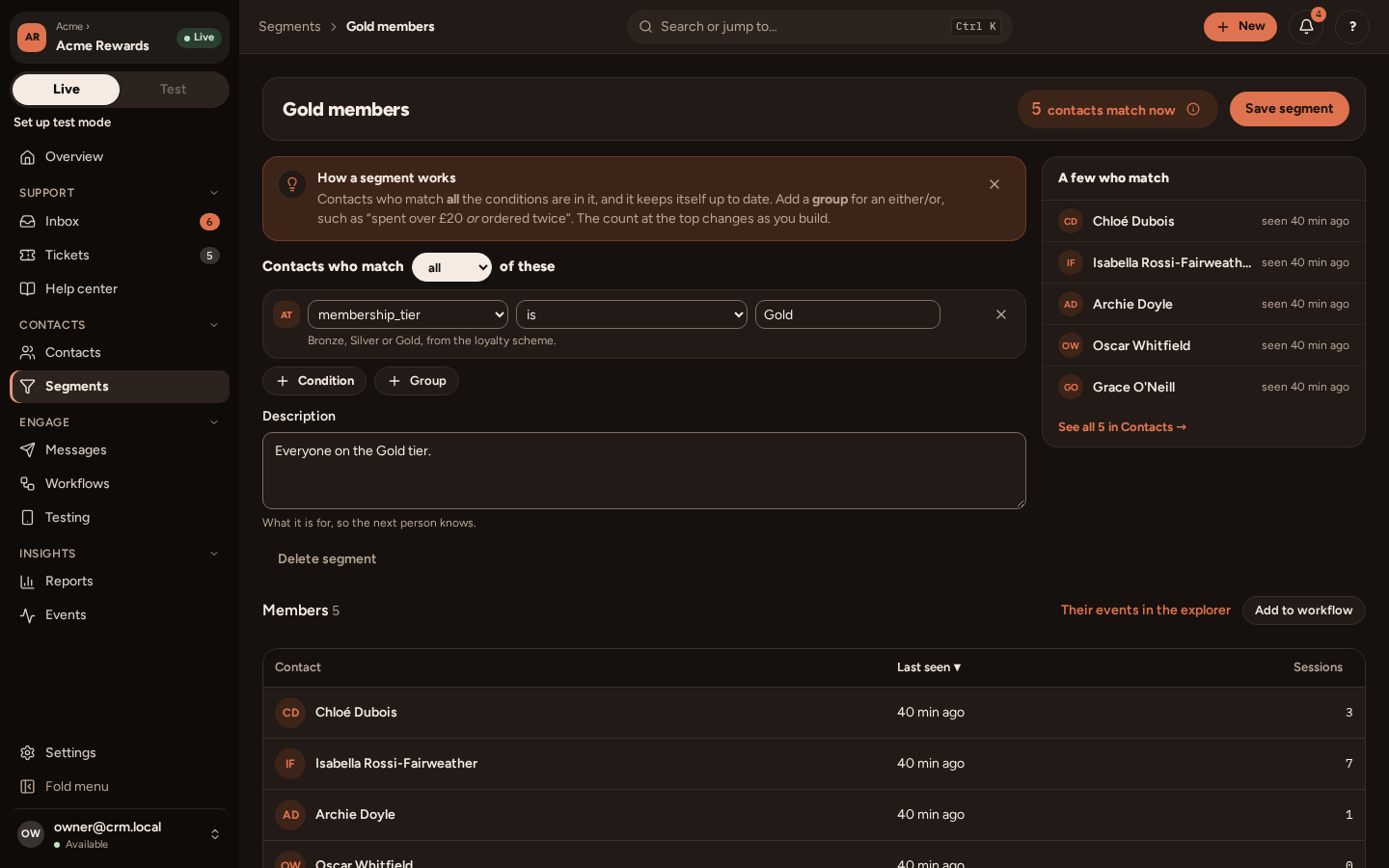
Task: Click Delete segment
Action: pos(327,559)
